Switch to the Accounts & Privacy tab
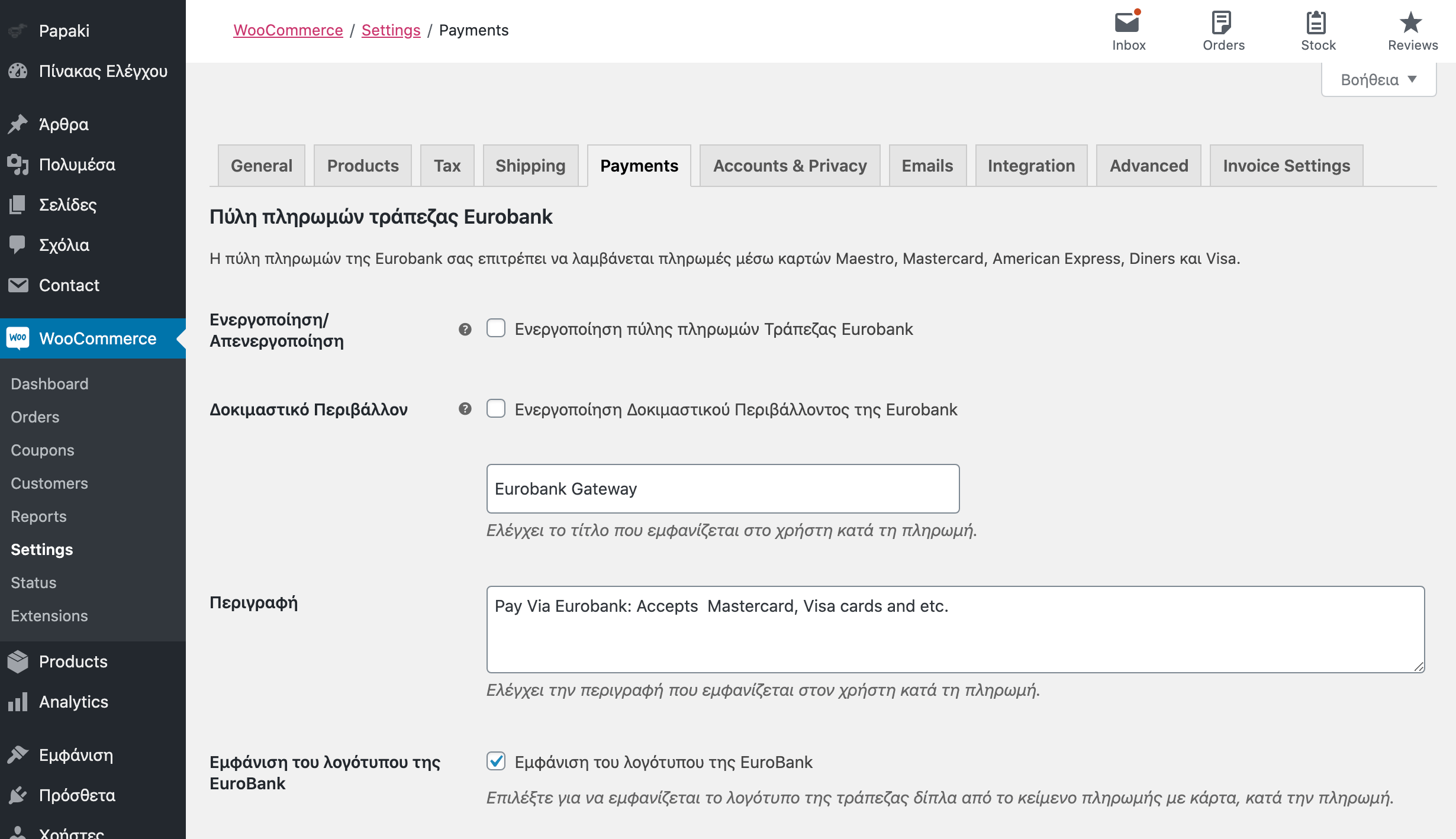Screen dimensions: 1456x839 (790, 166)
